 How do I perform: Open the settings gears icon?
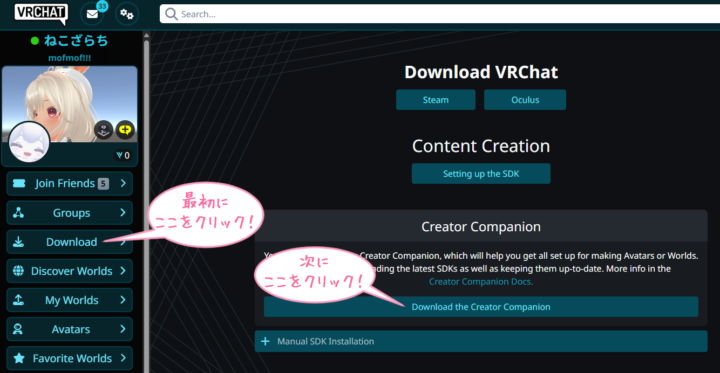(x=127, y=14)
